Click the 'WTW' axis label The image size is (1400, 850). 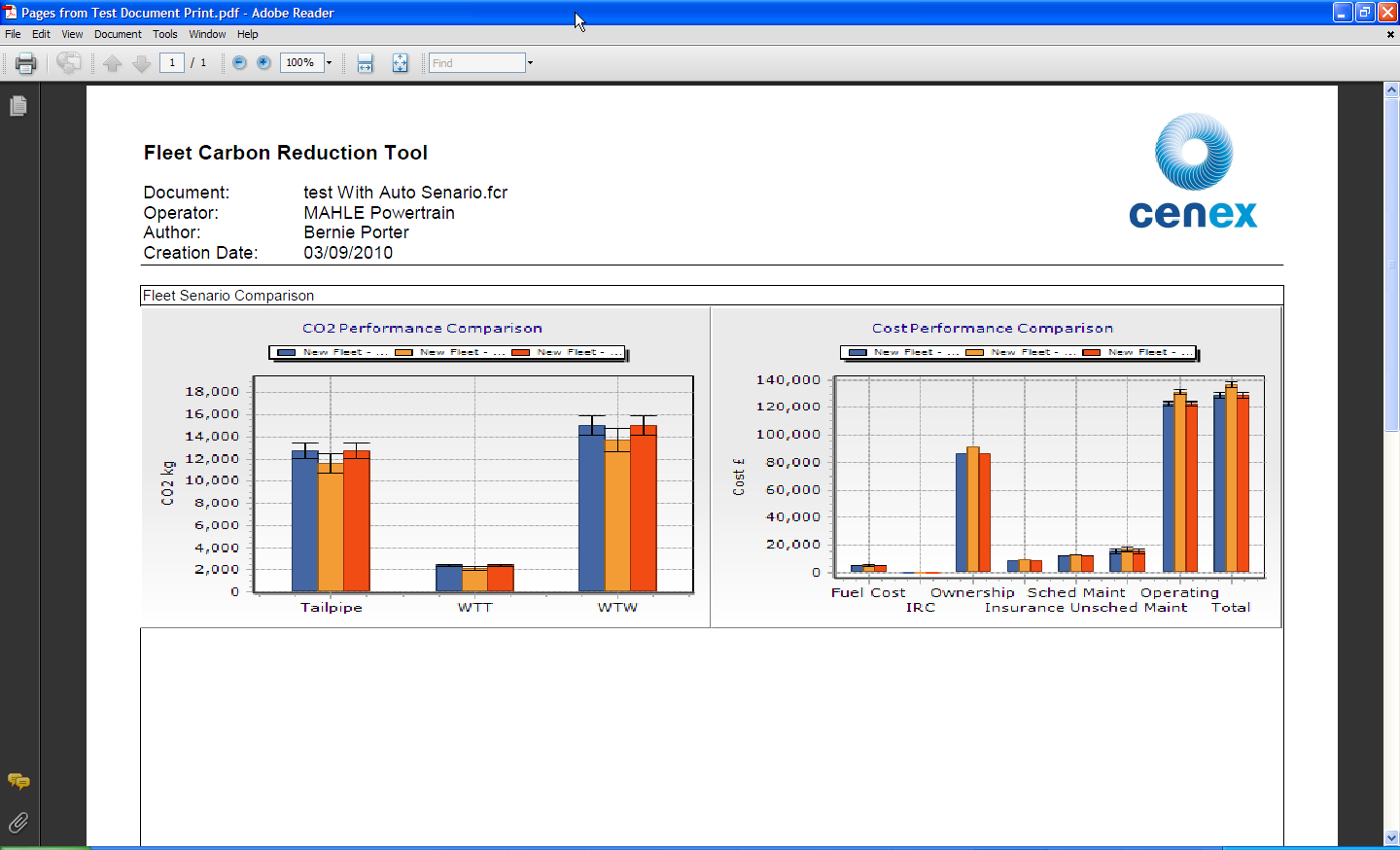point(618,608)
